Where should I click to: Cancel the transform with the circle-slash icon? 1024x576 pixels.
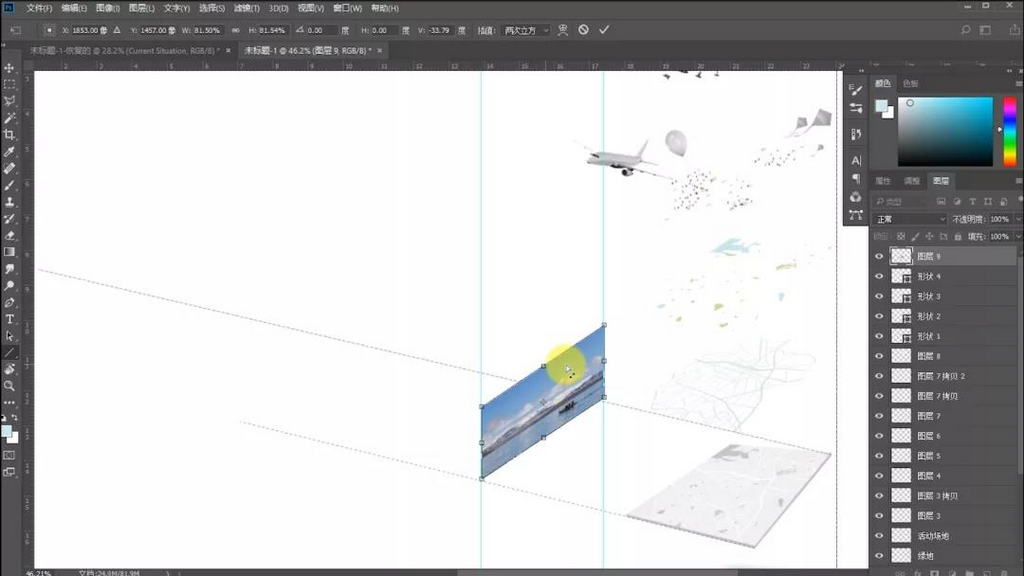[583, 30]
